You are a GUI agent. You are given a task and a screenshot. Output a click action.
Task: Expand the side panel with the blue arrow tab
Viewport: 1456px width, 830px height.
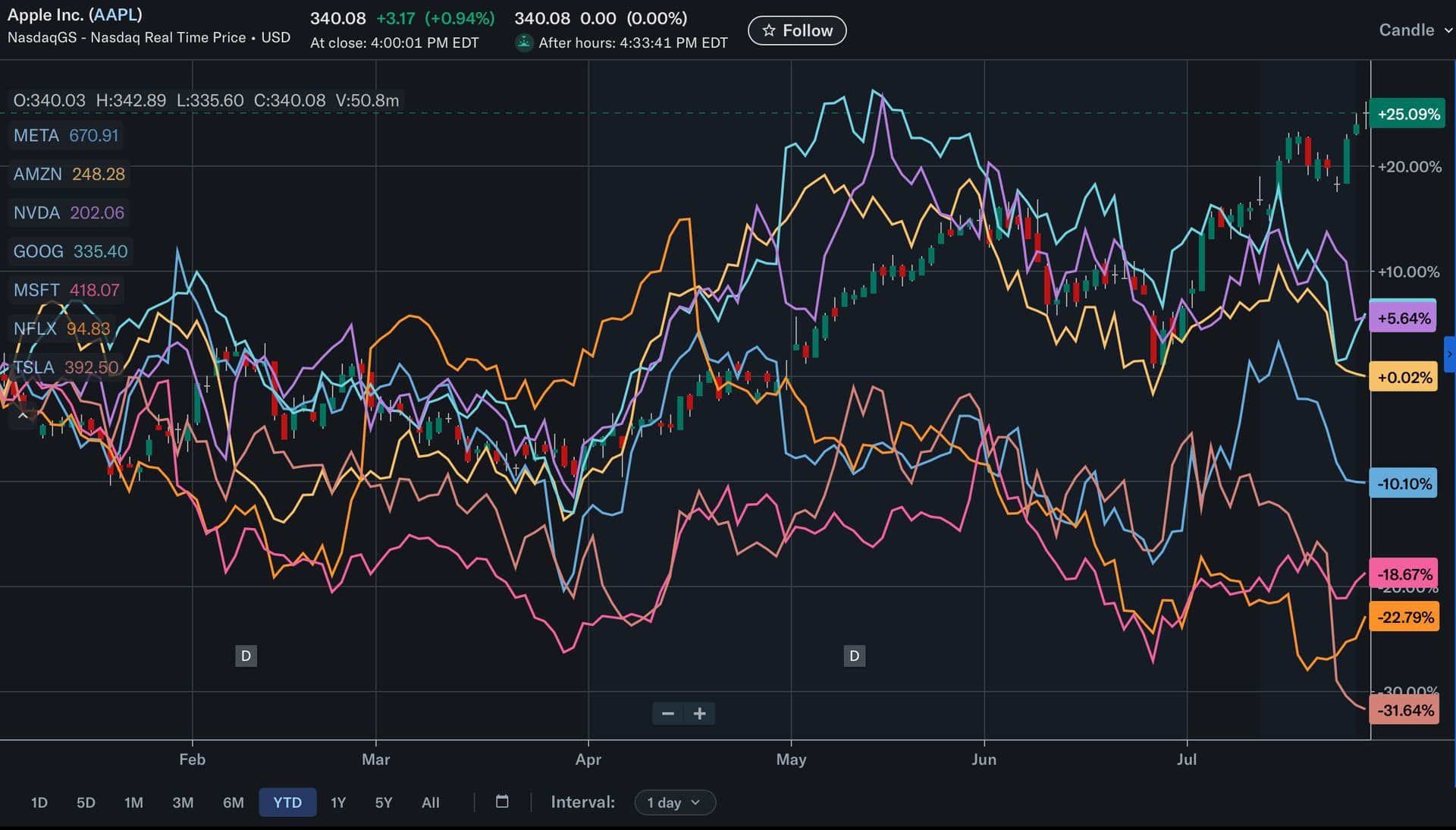tap(1450, 354)
